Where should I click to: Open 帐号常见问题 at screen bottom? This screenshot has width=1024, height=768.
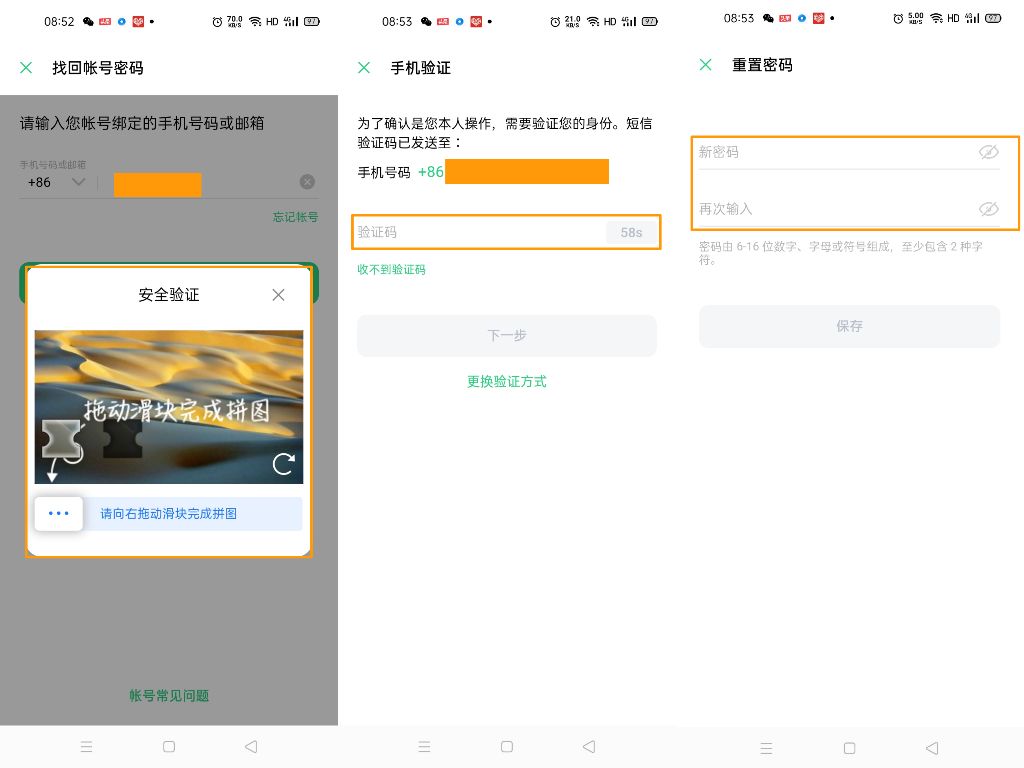point(168,695)
